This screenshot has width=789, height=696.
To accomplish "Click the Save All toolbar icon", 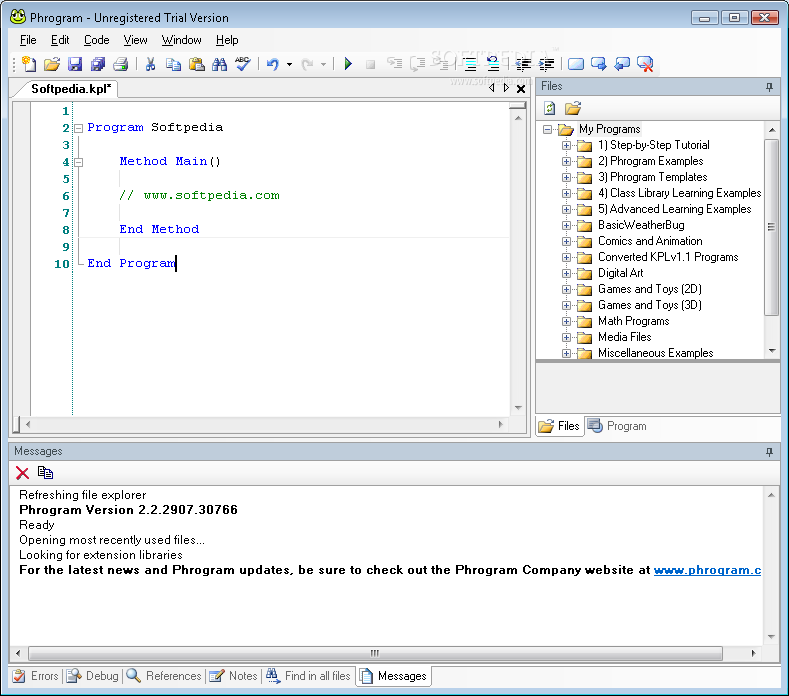I will coord(98,64).
